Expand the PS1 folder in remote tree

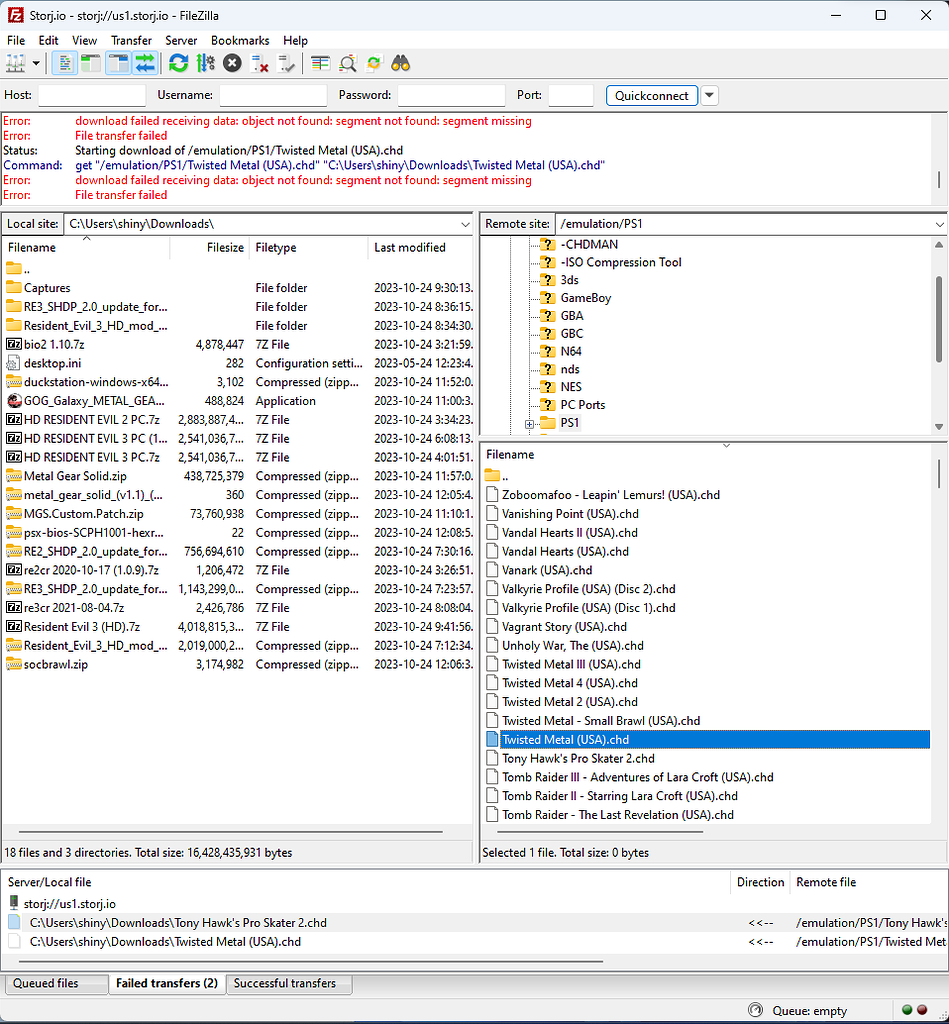(529, 424)
